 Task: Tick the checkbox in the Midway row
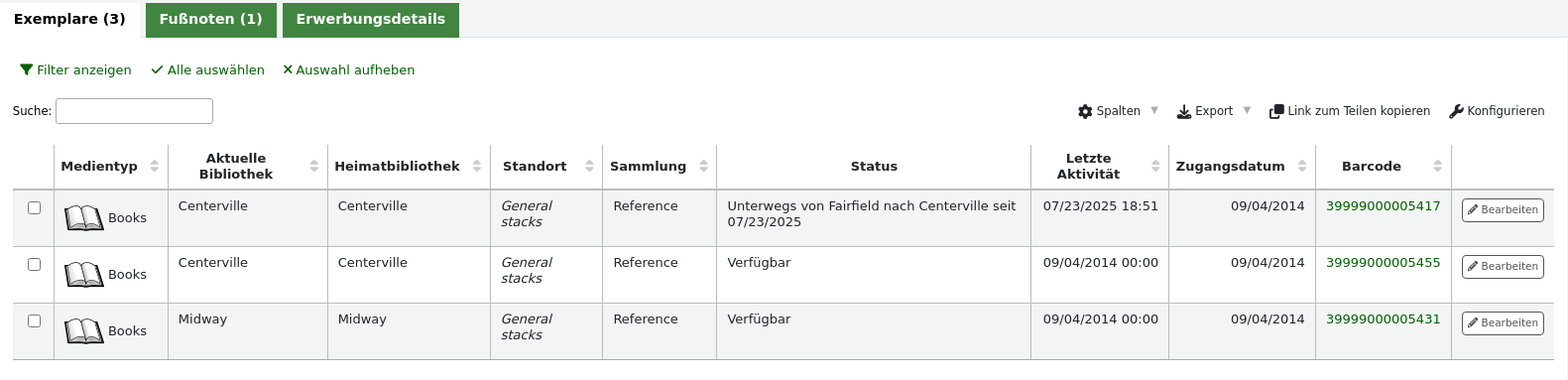pyautogui.click(x=34, y=320)
